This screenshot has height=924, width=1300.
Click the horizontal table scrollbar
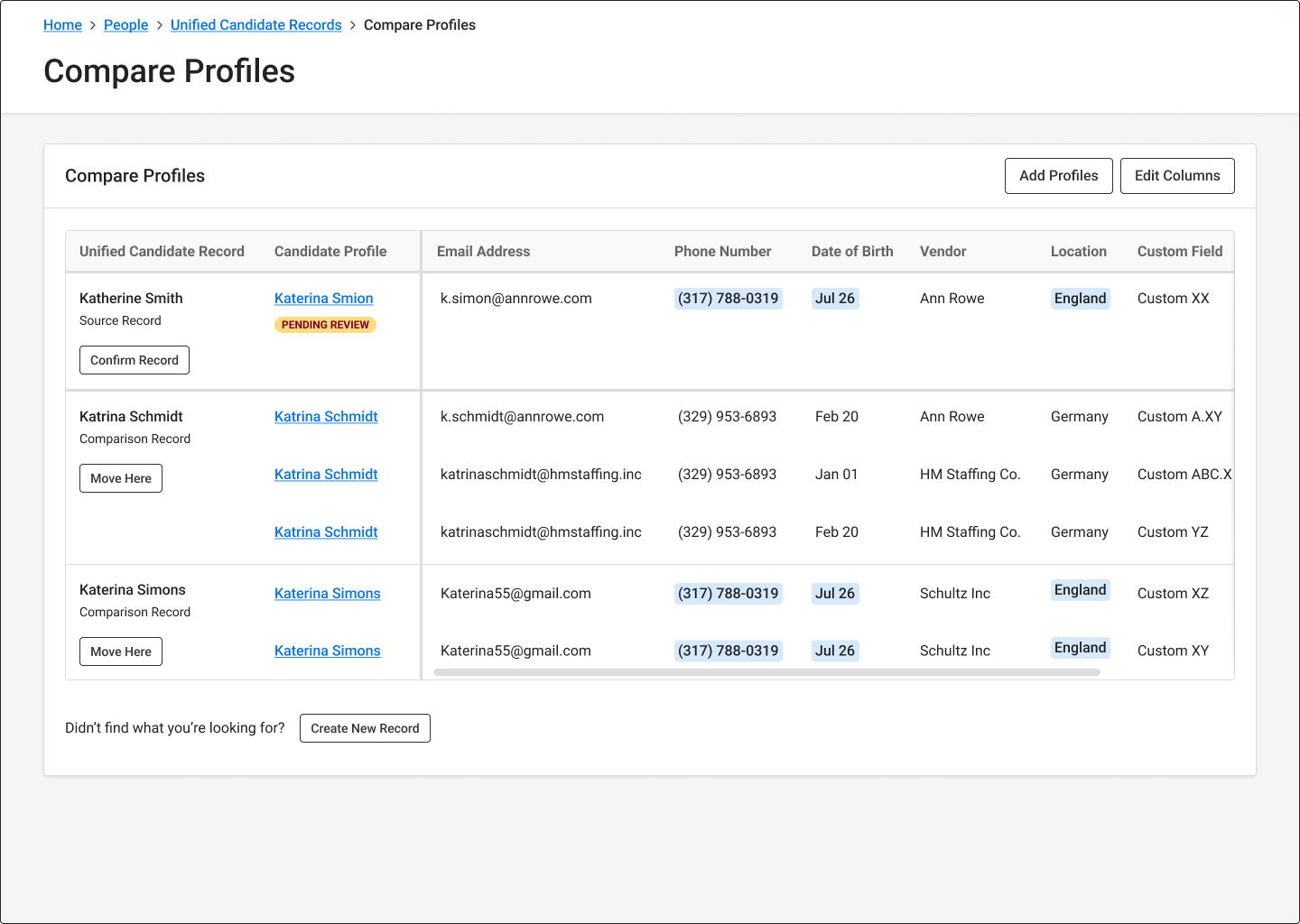pyautogui.click(x=766, y=672)
